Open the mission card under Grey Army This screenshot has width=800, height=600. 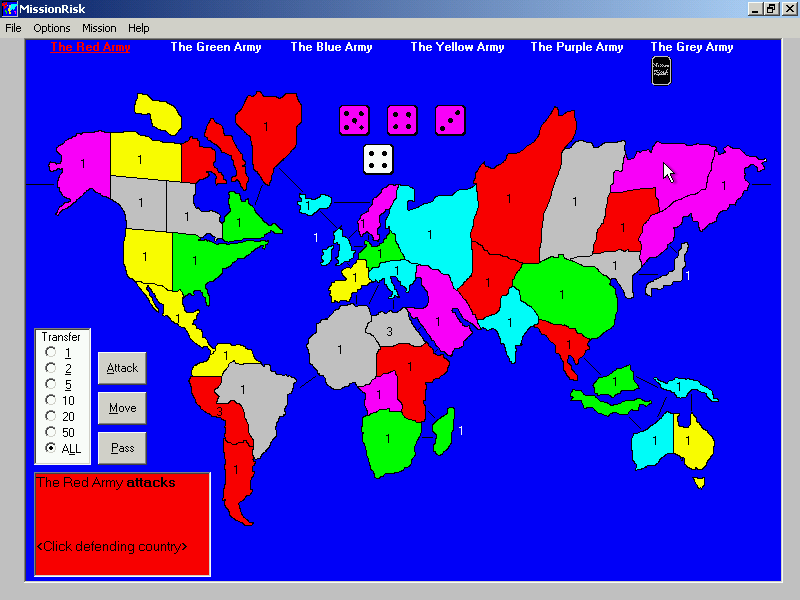(x=661, y=70)
